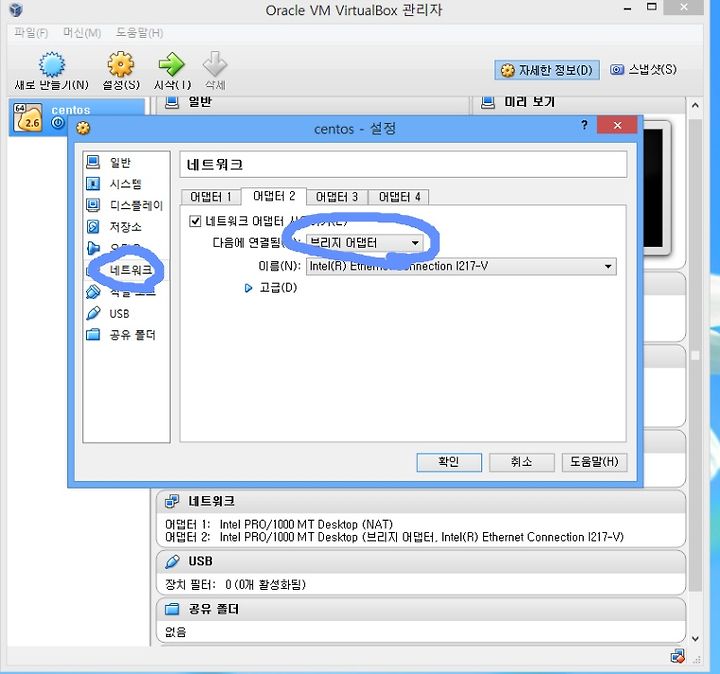Open the 도움말(H) menu in menu bar
Screen dimensions: 720x674
(139, 33)
